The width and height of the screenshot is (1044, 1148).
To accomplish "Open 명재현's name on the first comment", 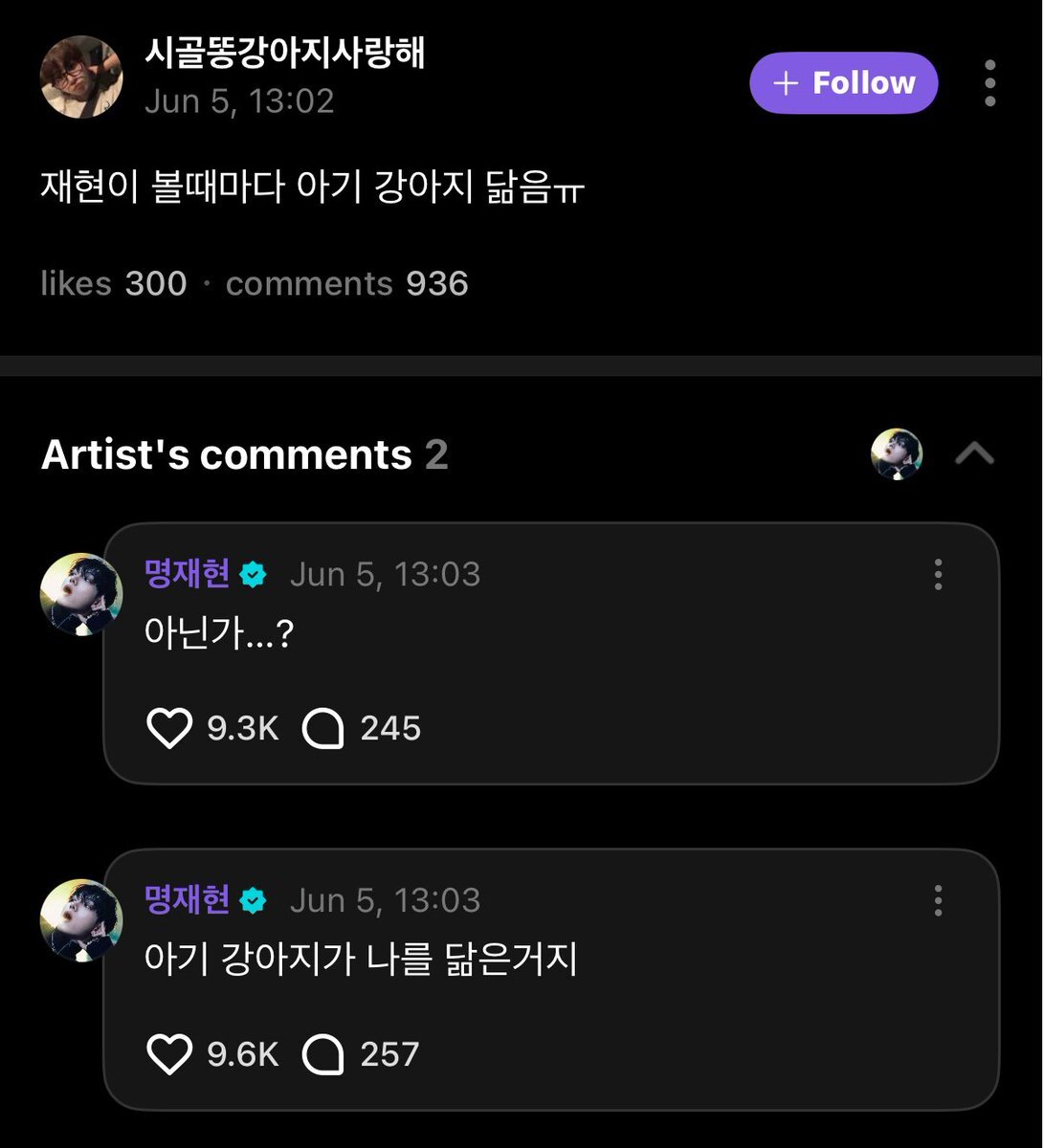I will (x=187, y=574).
